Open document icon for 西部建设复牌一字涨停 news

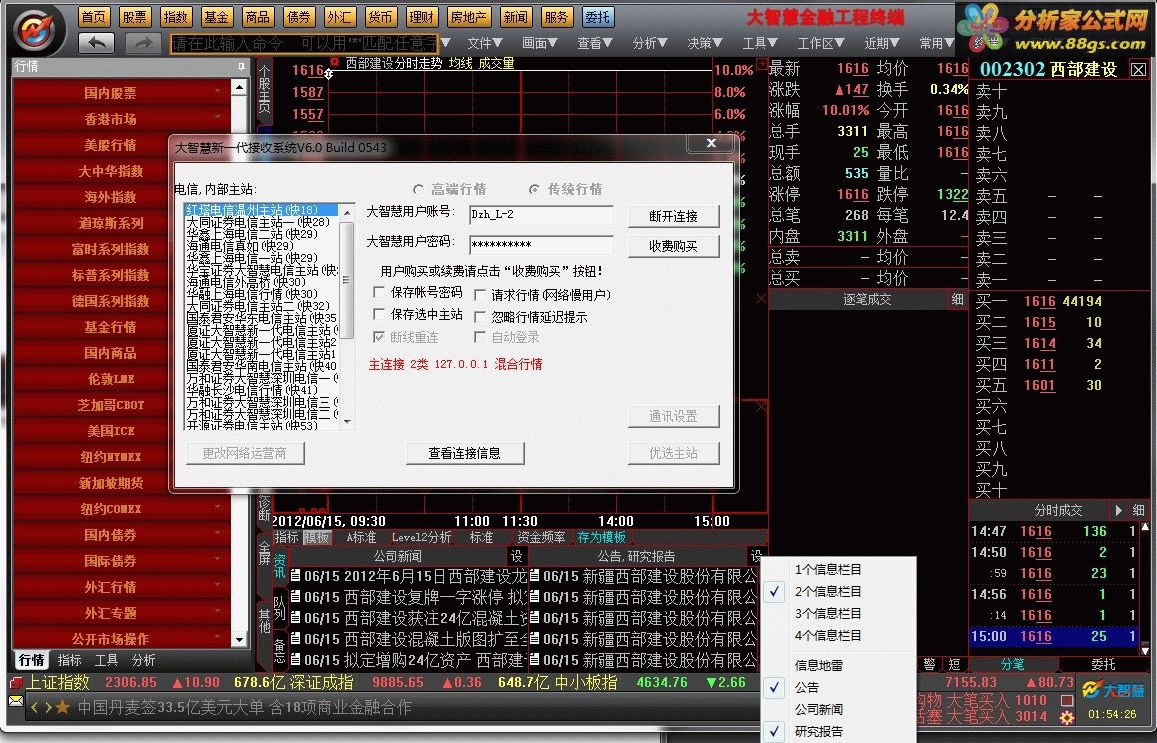pyautogui.click(x=295, y=596)
